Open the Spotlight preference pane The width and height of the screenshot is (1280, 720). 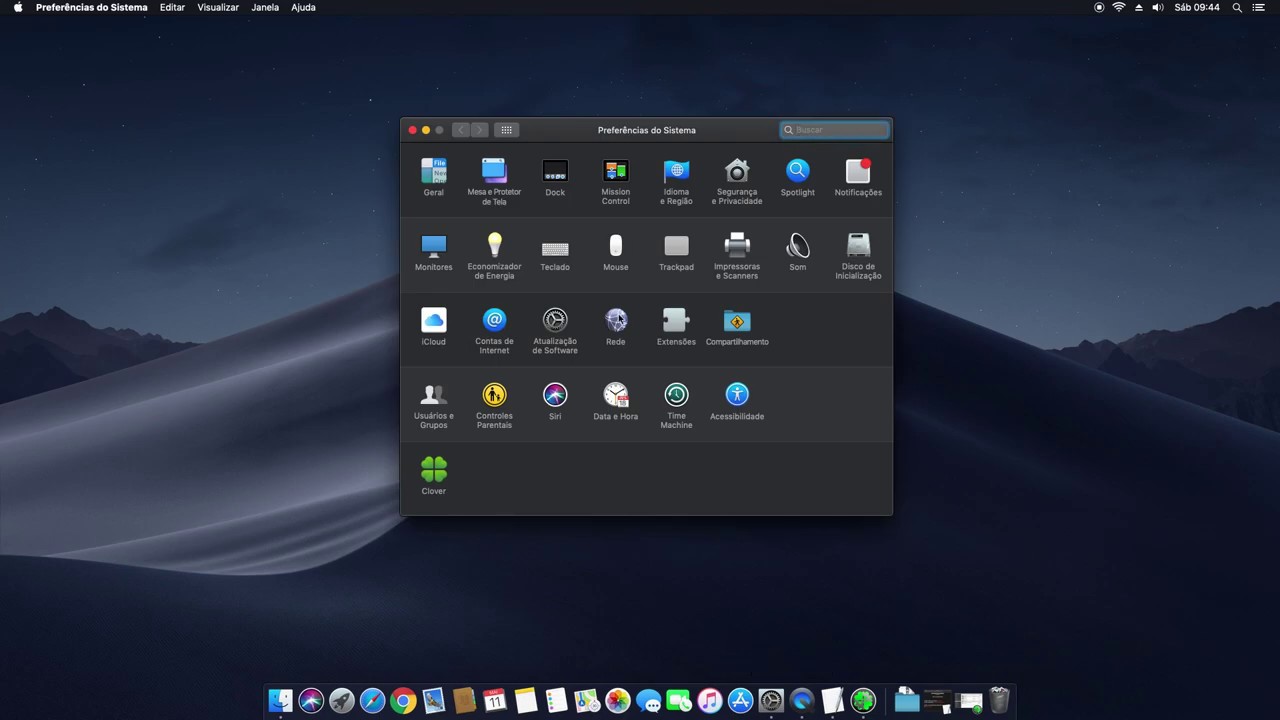797,177
